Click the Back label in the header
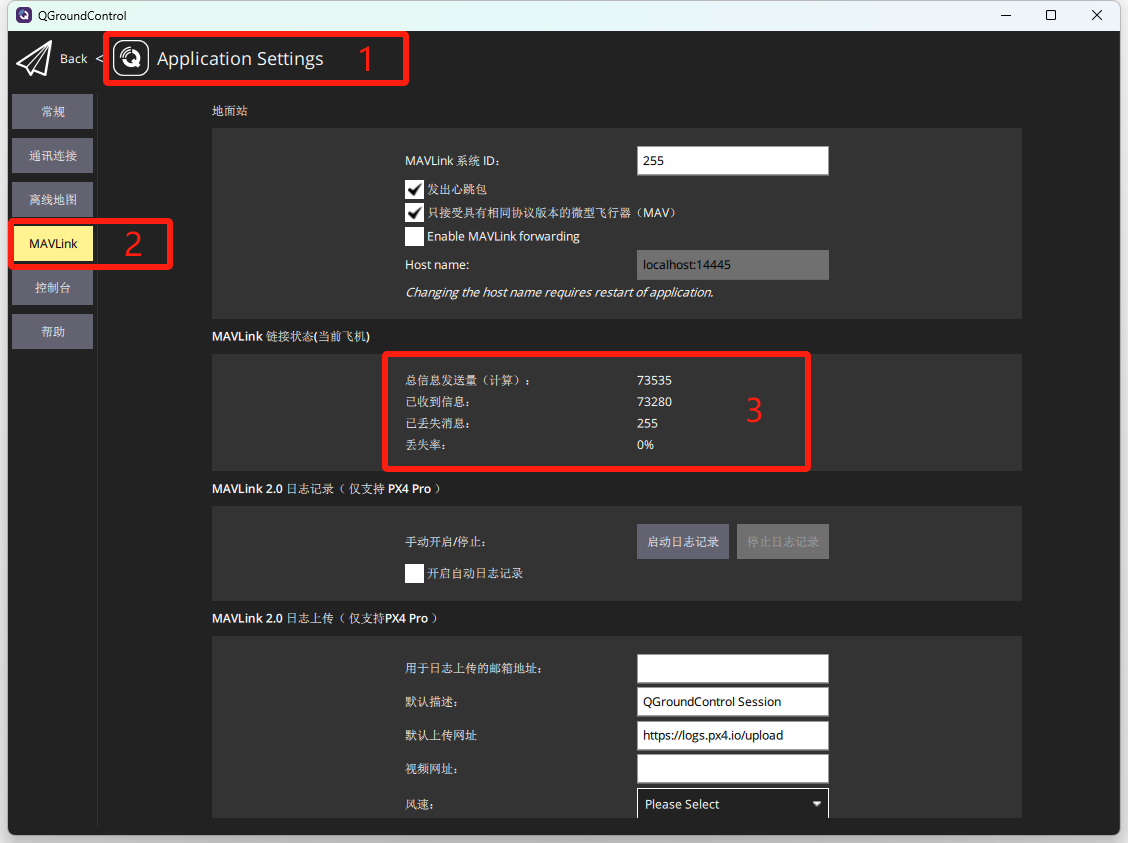This screenshot has width=1128, height=843. (73, 59)
